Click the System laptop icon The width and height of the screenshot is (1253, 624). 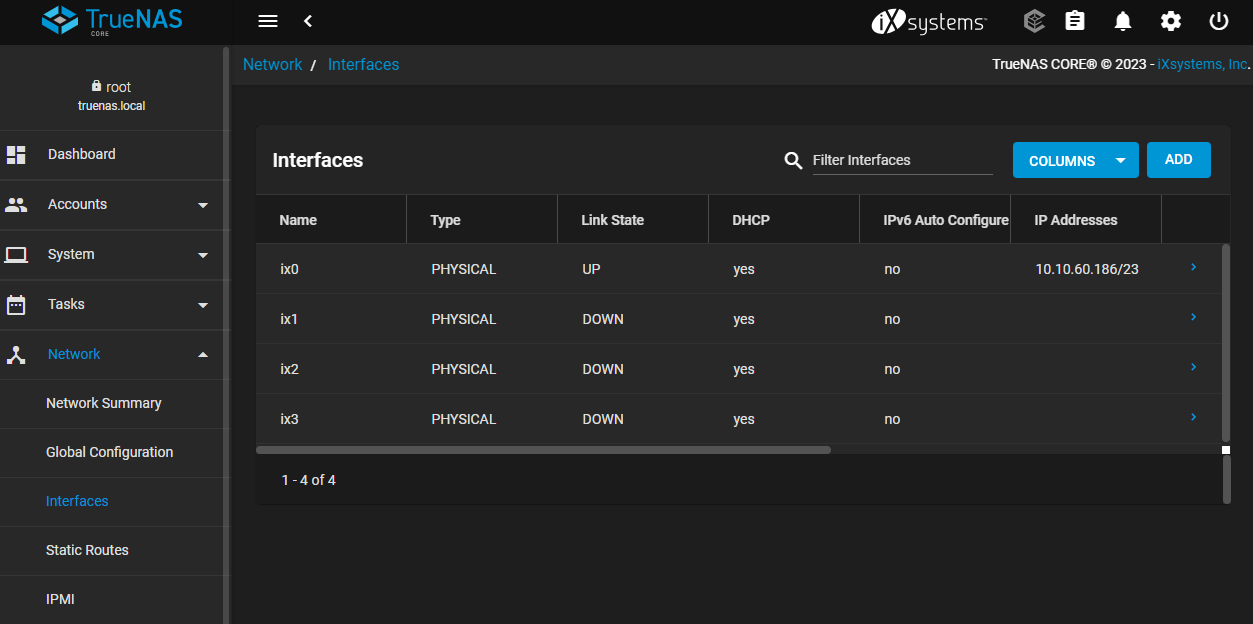[x=16, y=254]
